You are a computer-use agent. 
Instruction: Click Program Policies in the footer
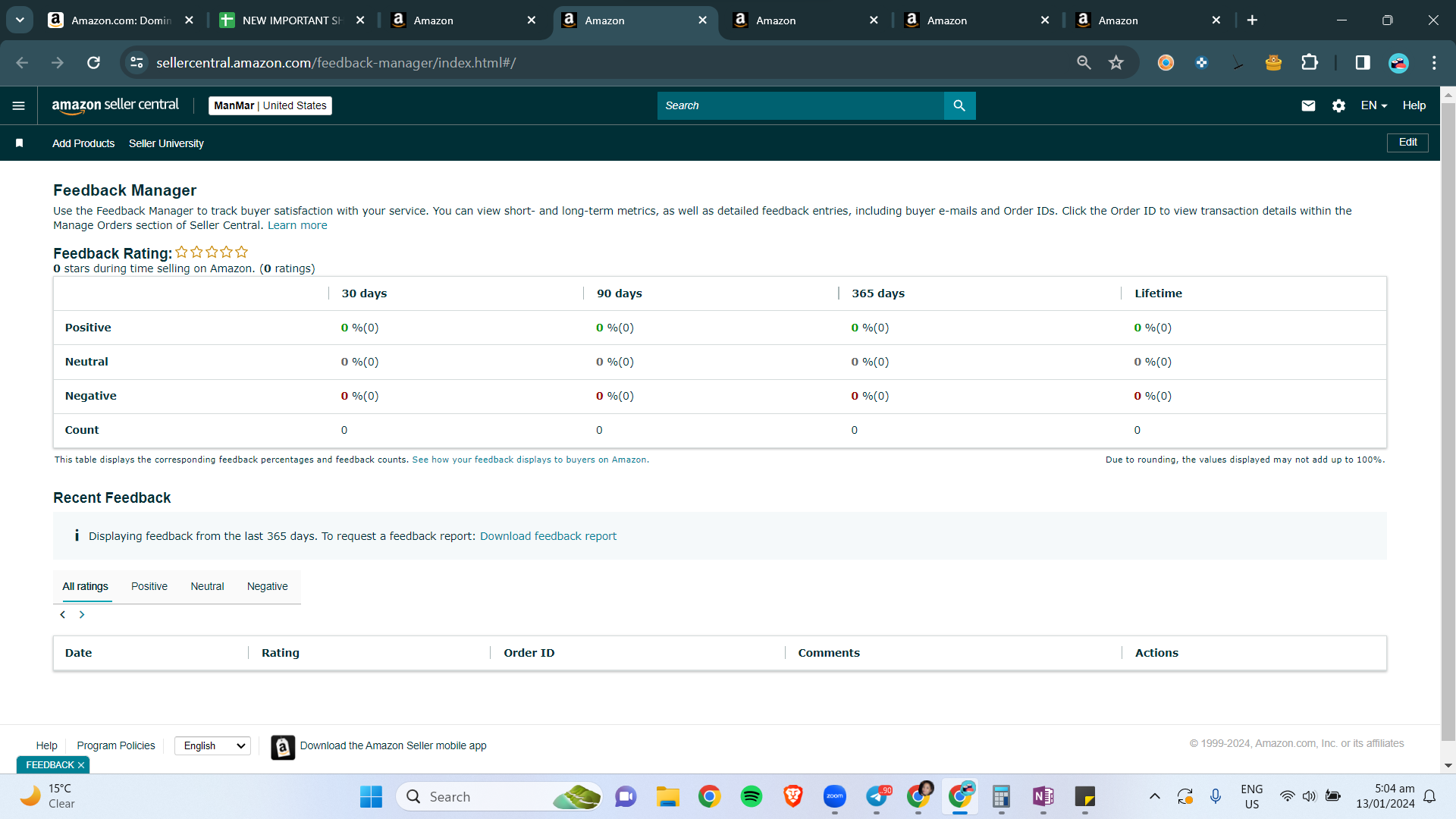click(x=116, y=746)
